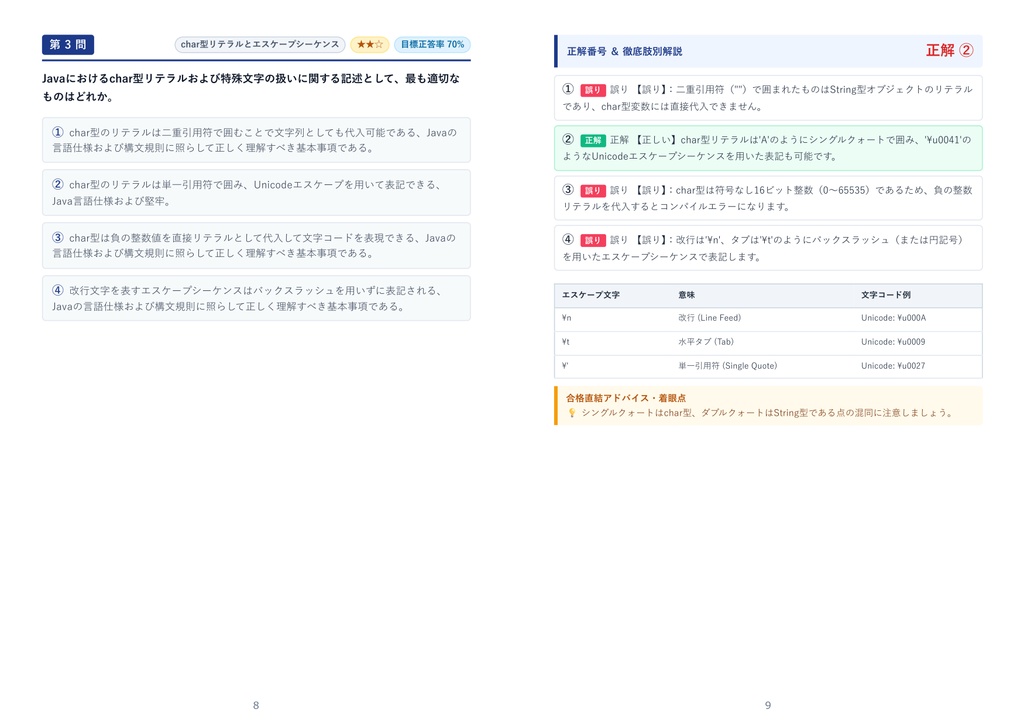The image size is (1024, 727).
Task: Click the 目標正答率 70% badge
Action: 432,44
